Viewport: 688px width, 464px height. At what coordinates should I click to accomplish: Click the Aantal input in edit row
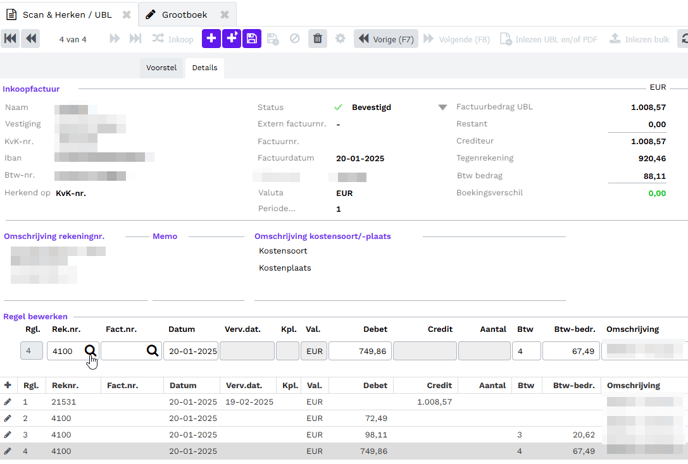(x=484, y=351)
